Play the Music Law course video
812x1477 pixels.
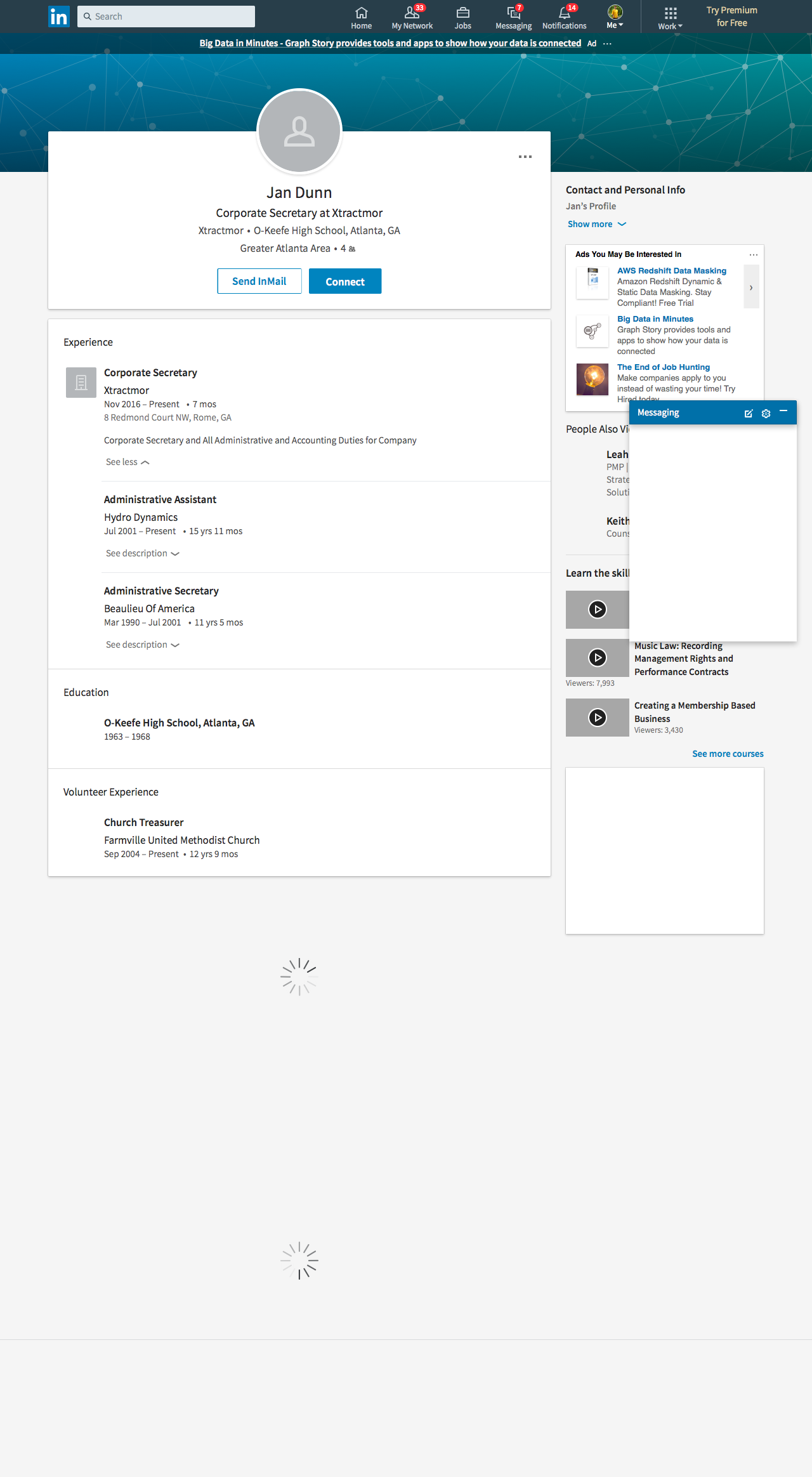[598, 658]
